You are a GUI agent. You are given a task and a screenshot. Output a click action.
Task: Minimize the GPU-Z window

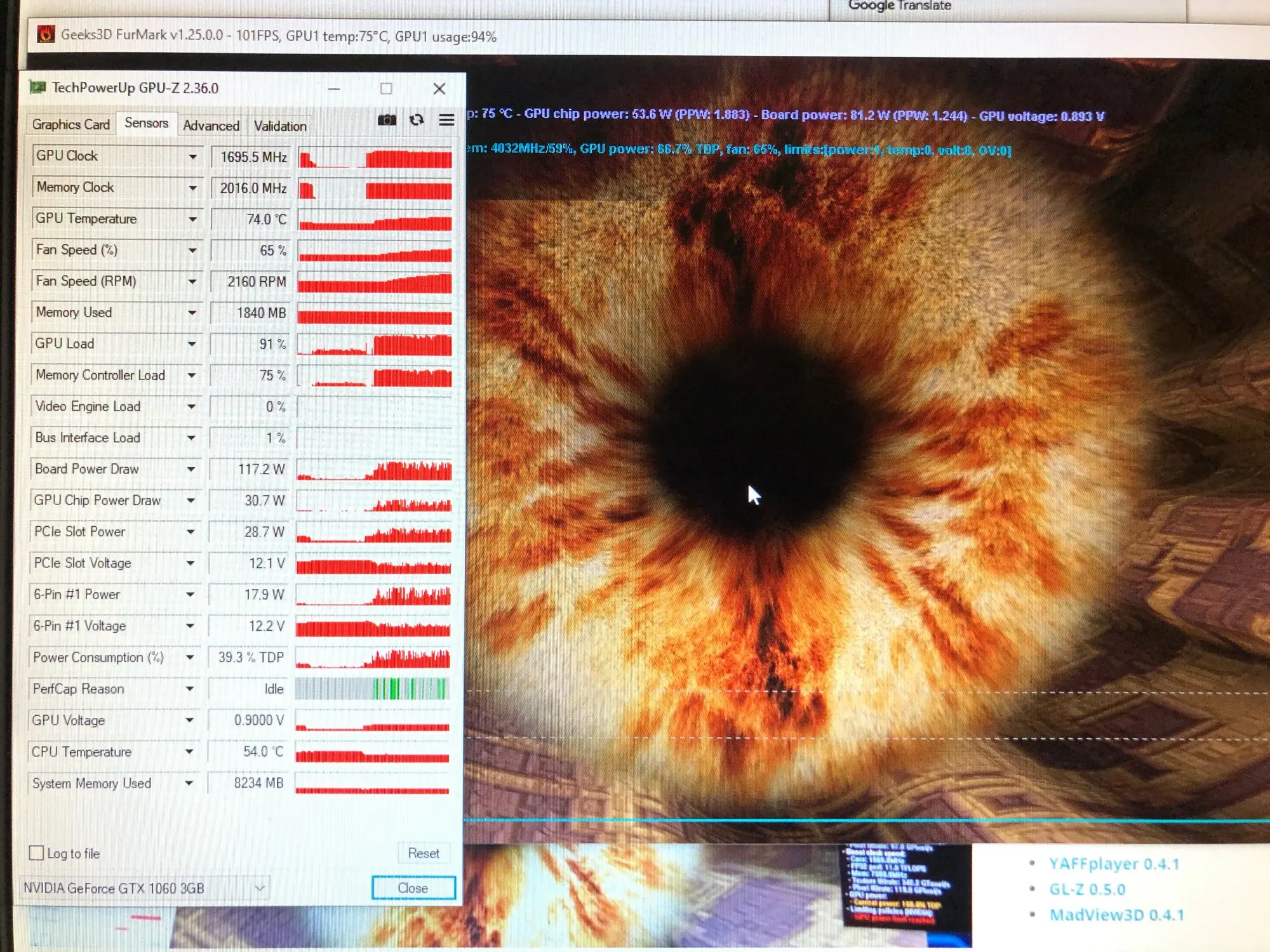coord(335,89)
